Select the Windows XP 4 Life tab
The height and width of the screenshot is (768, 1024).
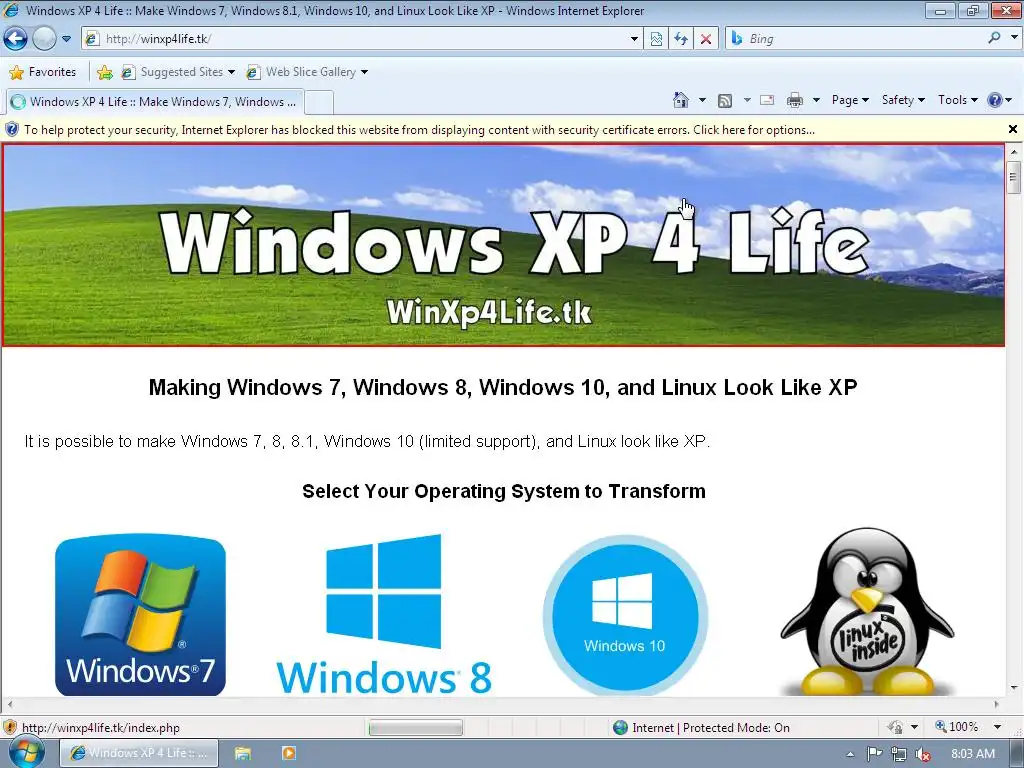(154, 102)
